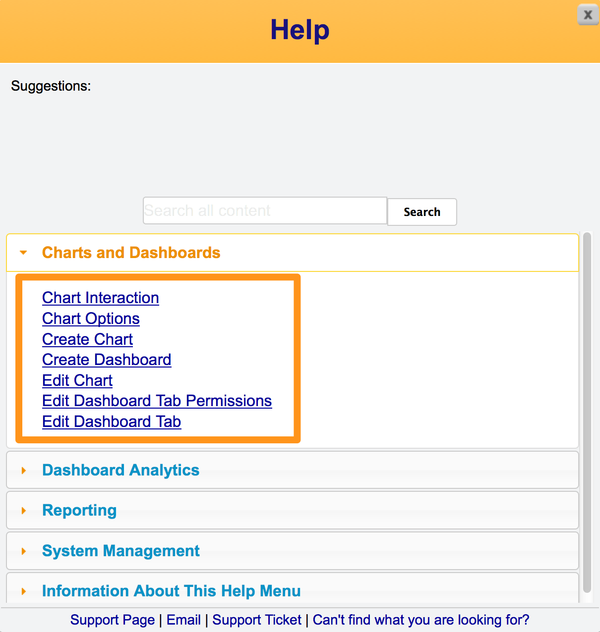Open the Edit Dashboard Tab link
The image size is (600, 632).
point(111,422)
